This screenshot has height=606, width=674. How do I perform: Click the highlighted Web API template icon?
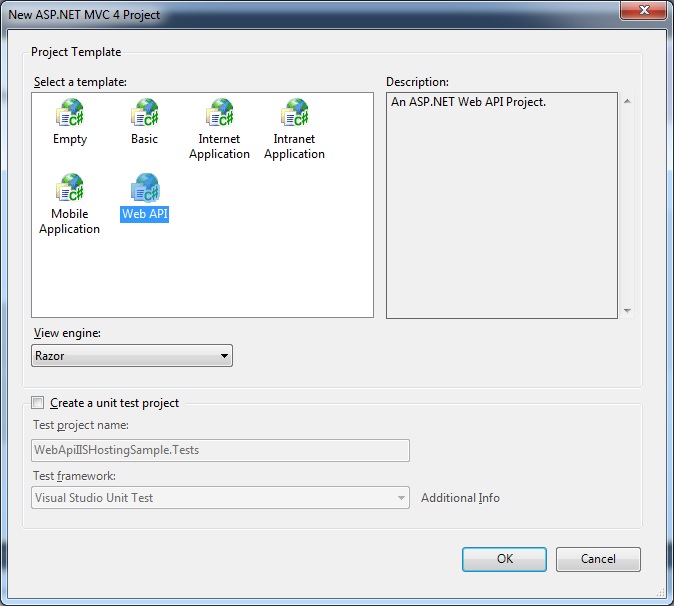pyautogui.click(x=145, y=187)
